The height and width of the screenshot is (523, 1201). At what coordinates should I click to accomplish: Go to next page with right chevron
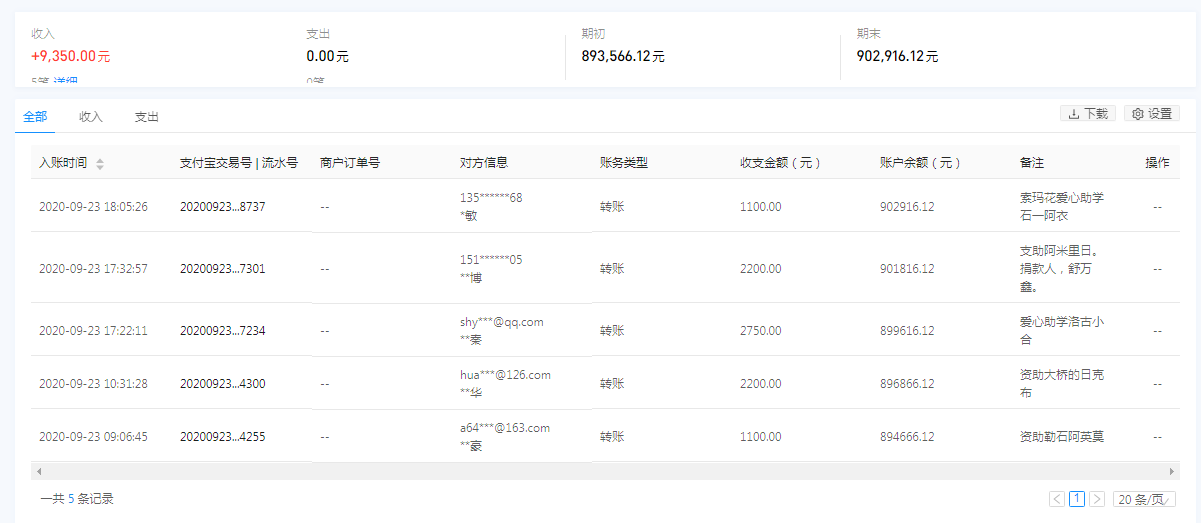point(1097,499)
